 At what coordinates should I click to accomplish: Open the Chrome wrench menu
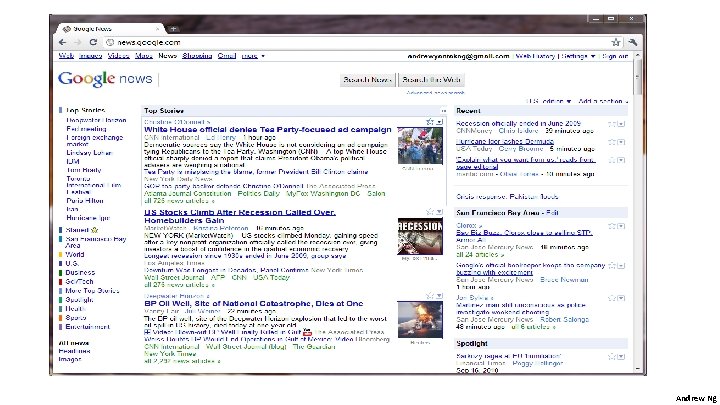pos(632,42)
